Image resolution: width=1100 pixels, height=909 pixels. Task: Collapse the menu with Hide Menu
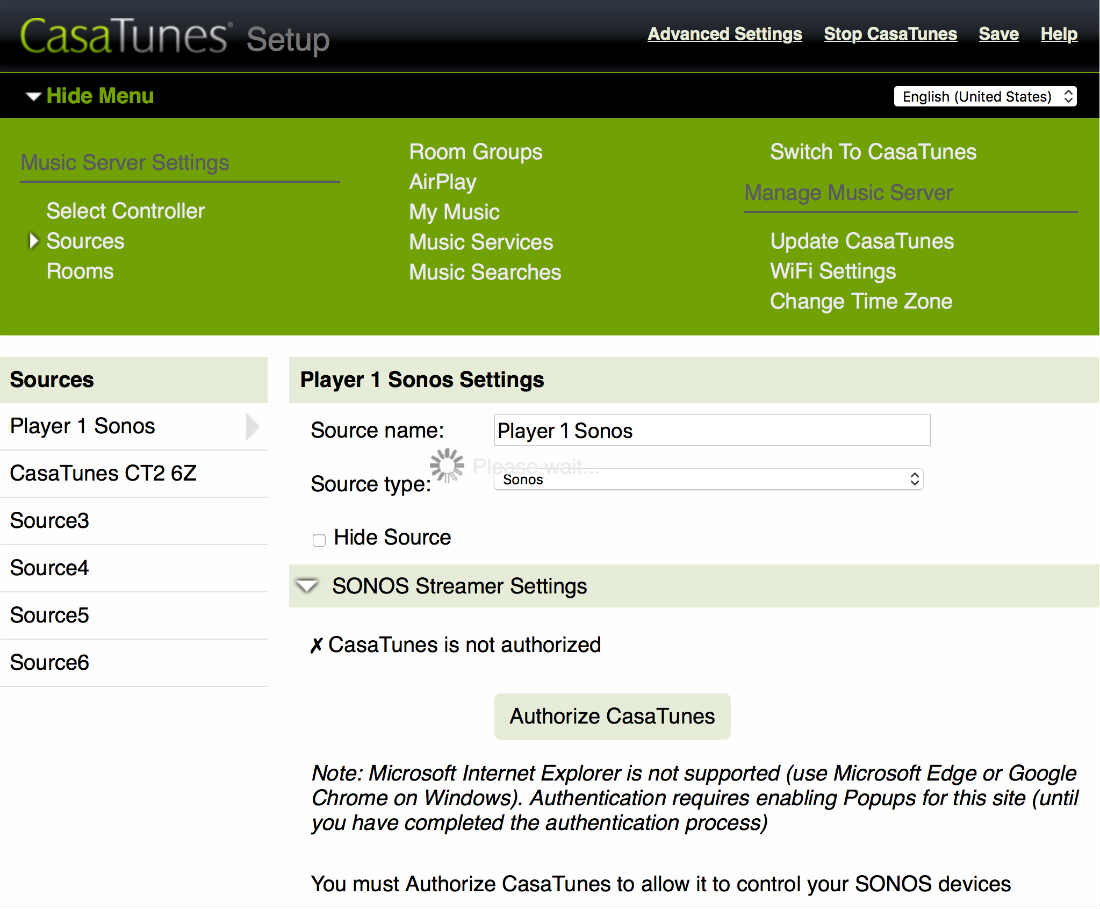point(90,96)
